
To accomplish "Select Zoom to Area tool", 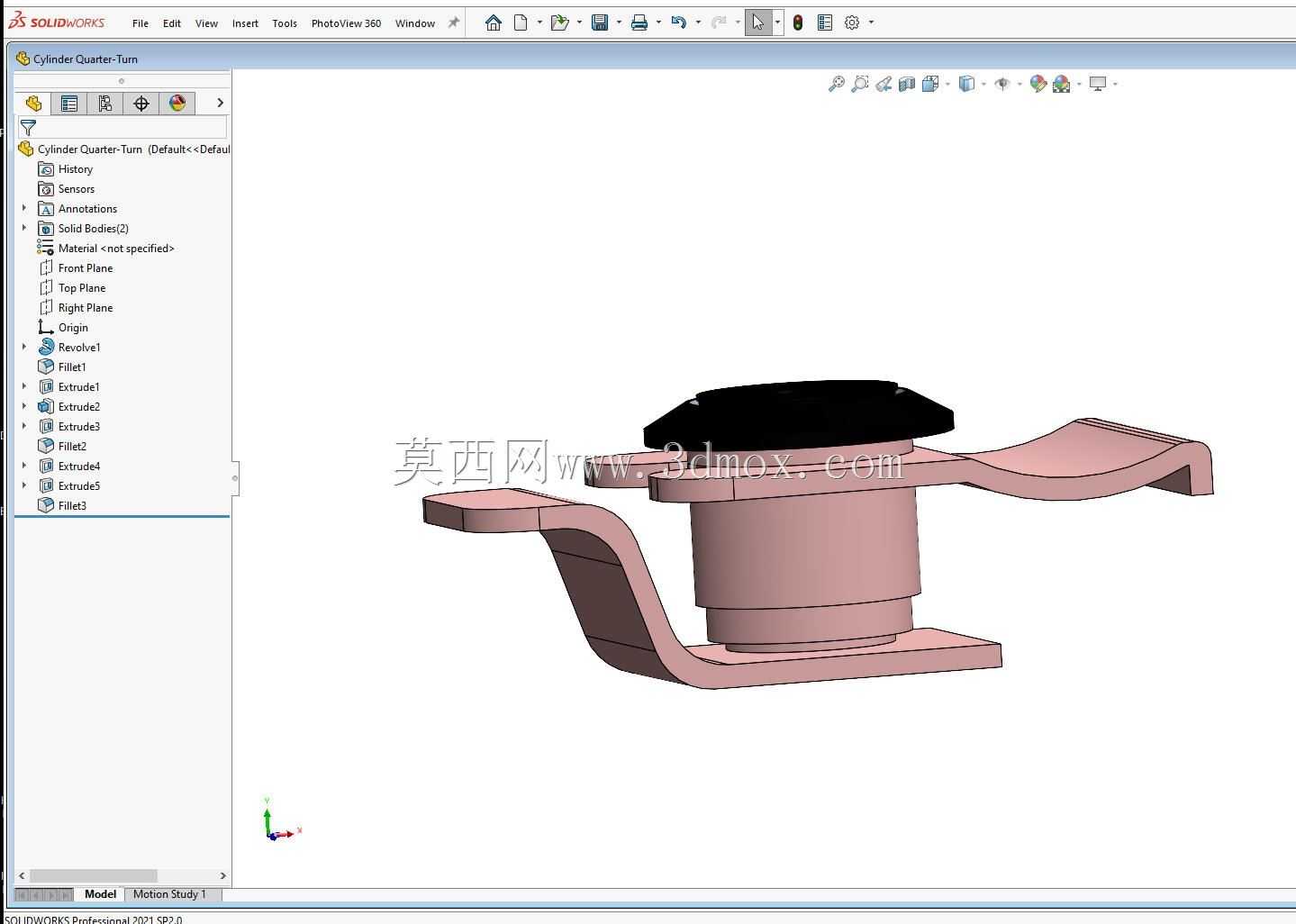I will (860, 84).
